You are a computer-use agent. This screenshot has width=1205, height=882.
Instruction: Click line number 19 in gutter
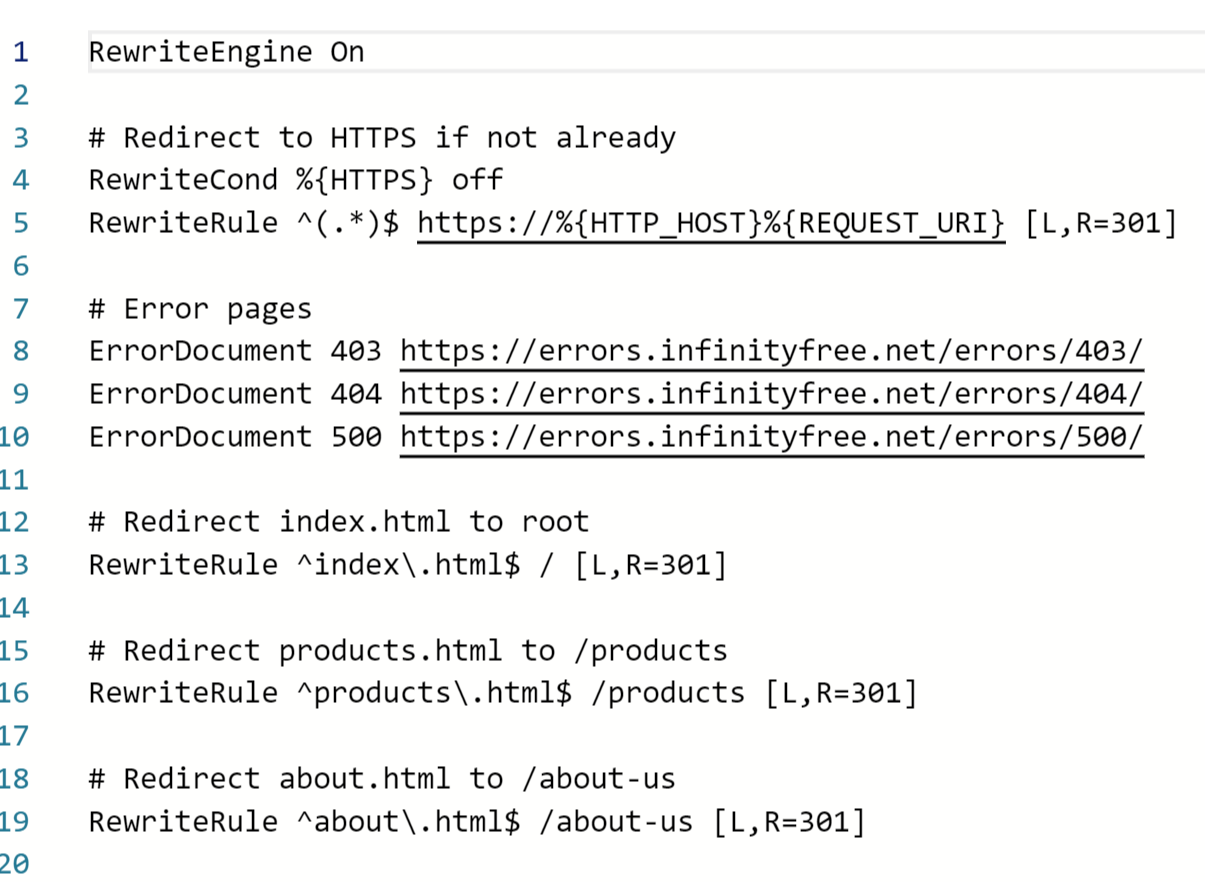[14, 823]
